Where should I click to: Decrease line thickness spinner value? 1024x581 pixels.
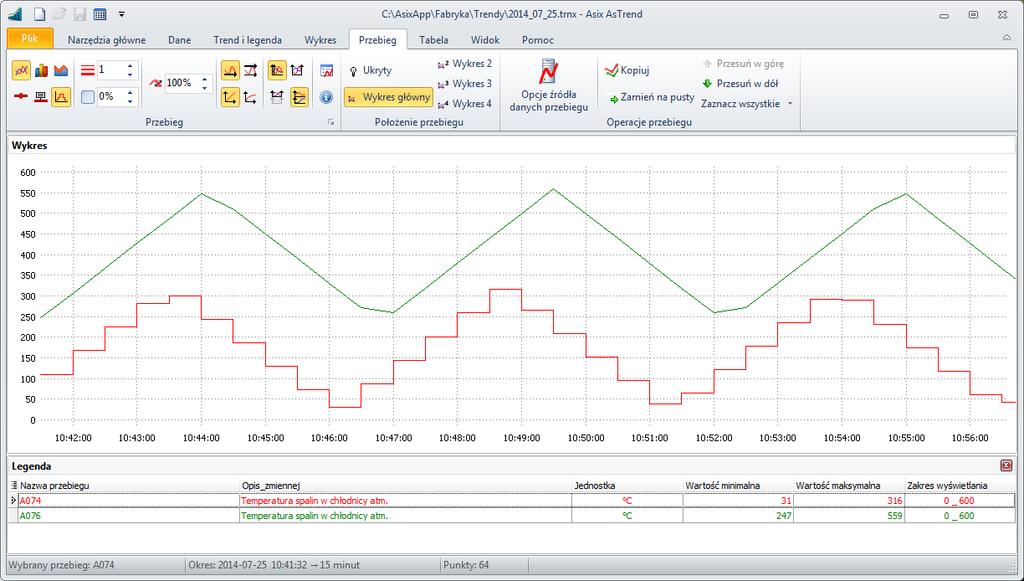130,74
